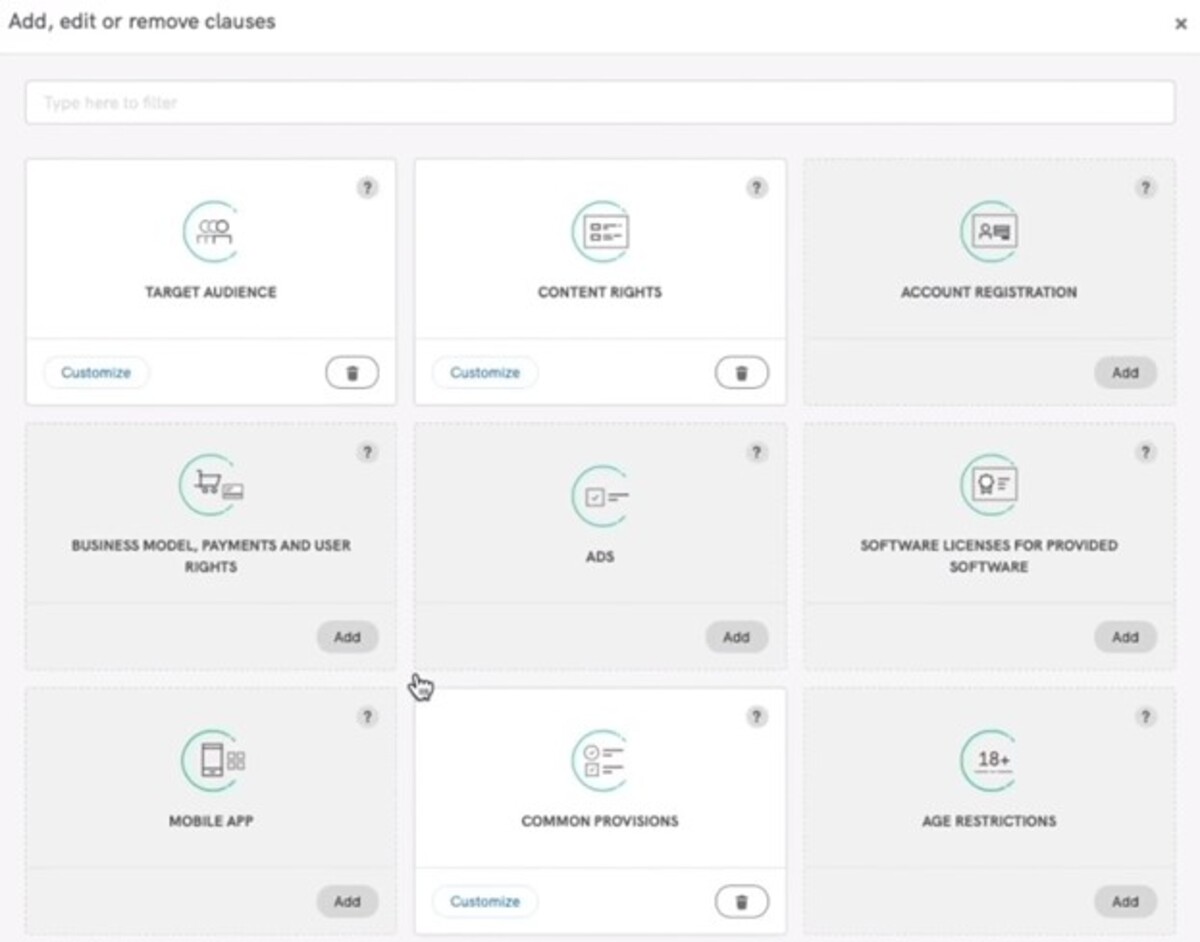The image size is (1200, 942).
Task: Click the 'AGE RESTRICTIONS' title text
Action: tap(989, 821)
